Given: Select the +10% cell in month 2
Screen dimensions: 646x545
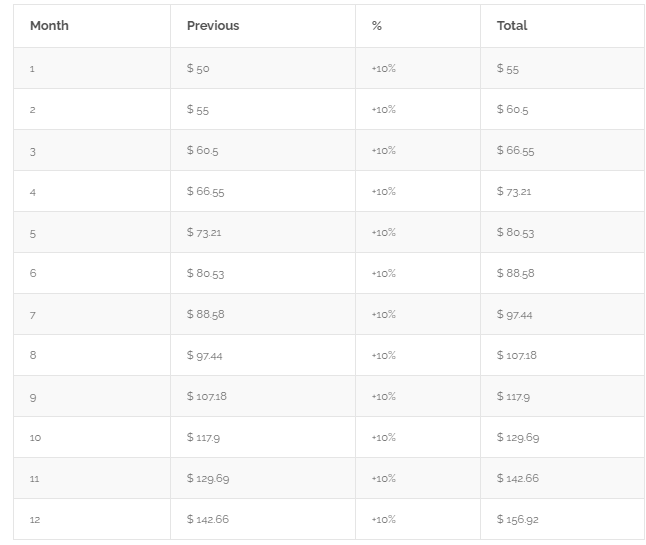Looking at the screenshot, I should coord(383,110).
